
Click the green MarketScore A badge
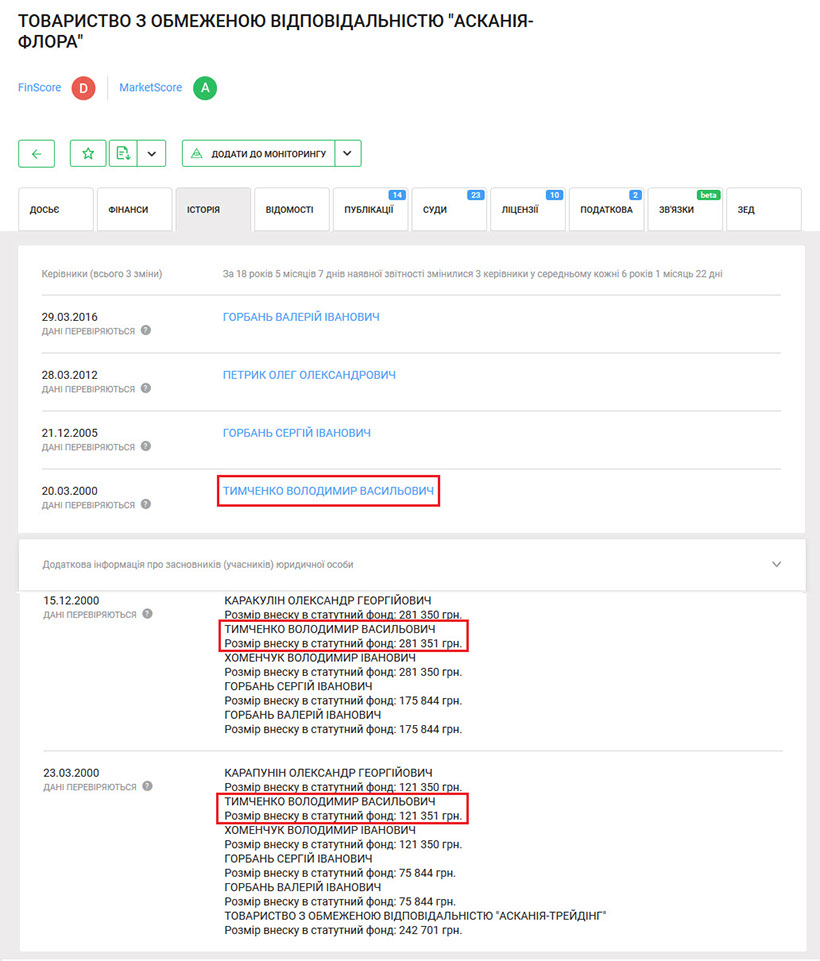coord(205,88)
